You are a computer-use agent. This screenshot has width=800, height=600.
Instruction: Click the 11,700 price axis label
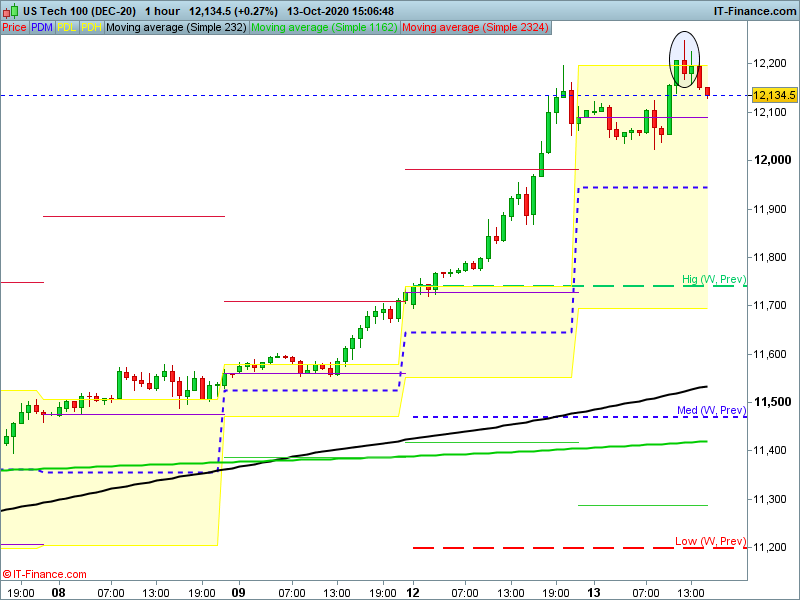coord(770,305)
